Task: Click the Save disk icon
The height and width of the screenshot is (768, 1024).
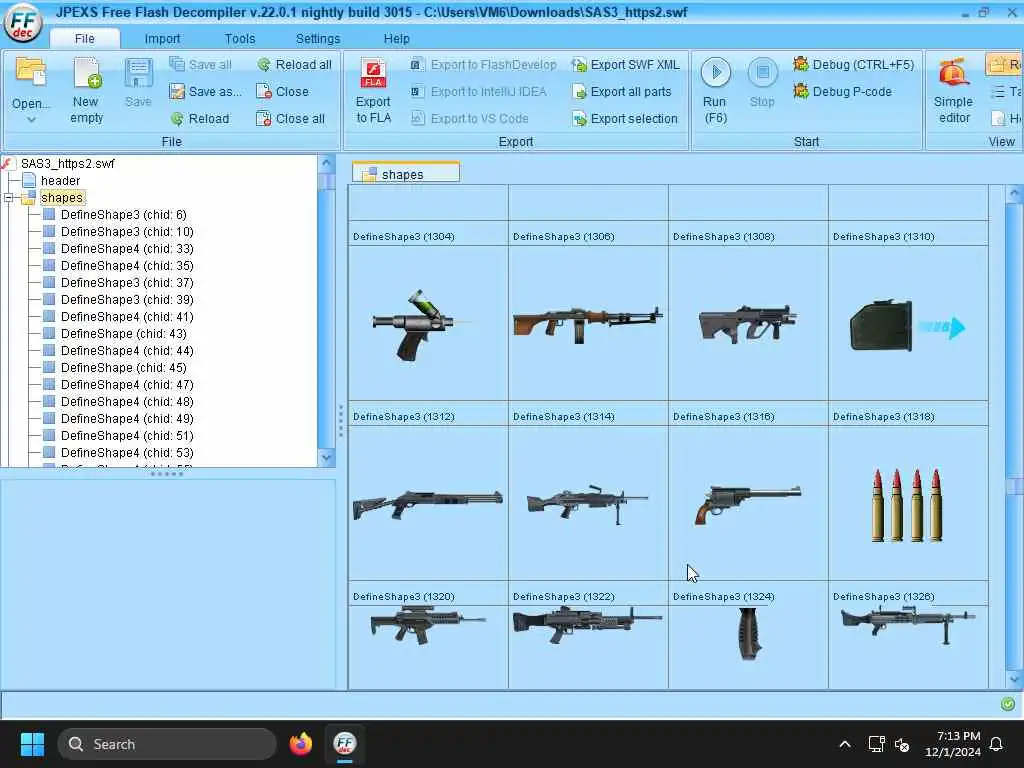Action: (138, 73)
